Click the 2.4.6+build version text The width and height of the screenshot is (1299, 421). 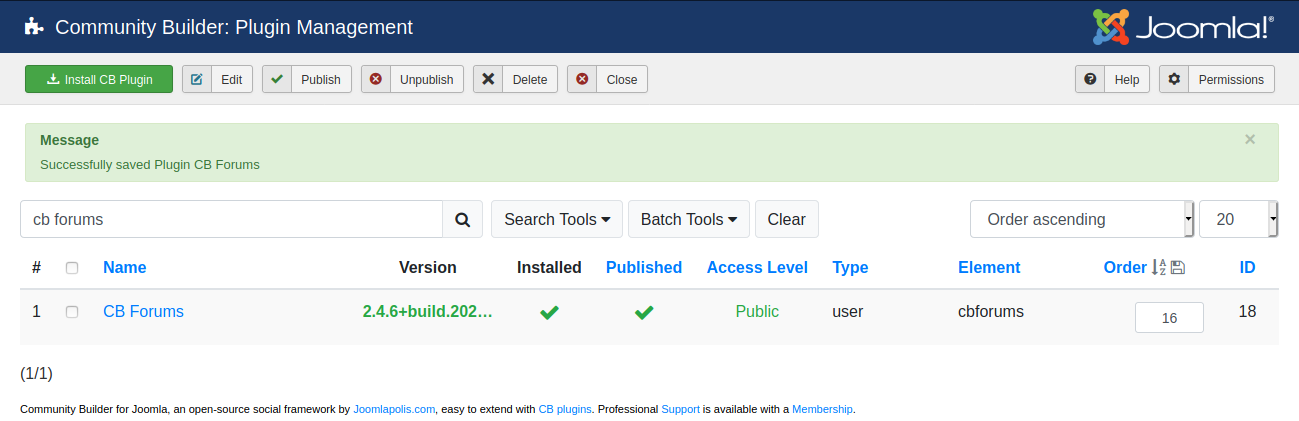click(427, 311)
